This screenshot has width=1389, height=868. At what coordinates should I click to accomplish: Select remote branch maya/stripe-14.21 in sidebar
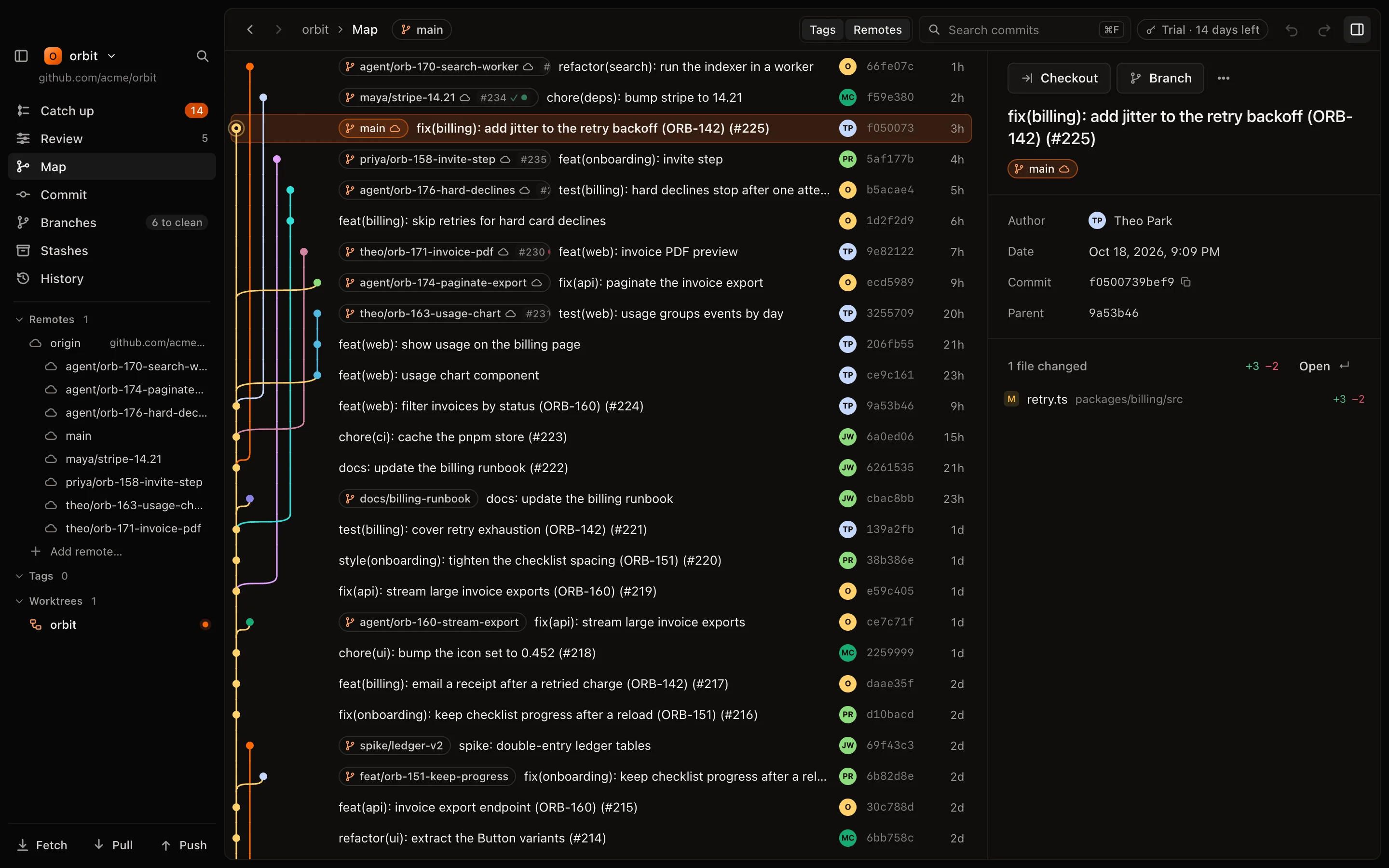(x=114, y=459)
